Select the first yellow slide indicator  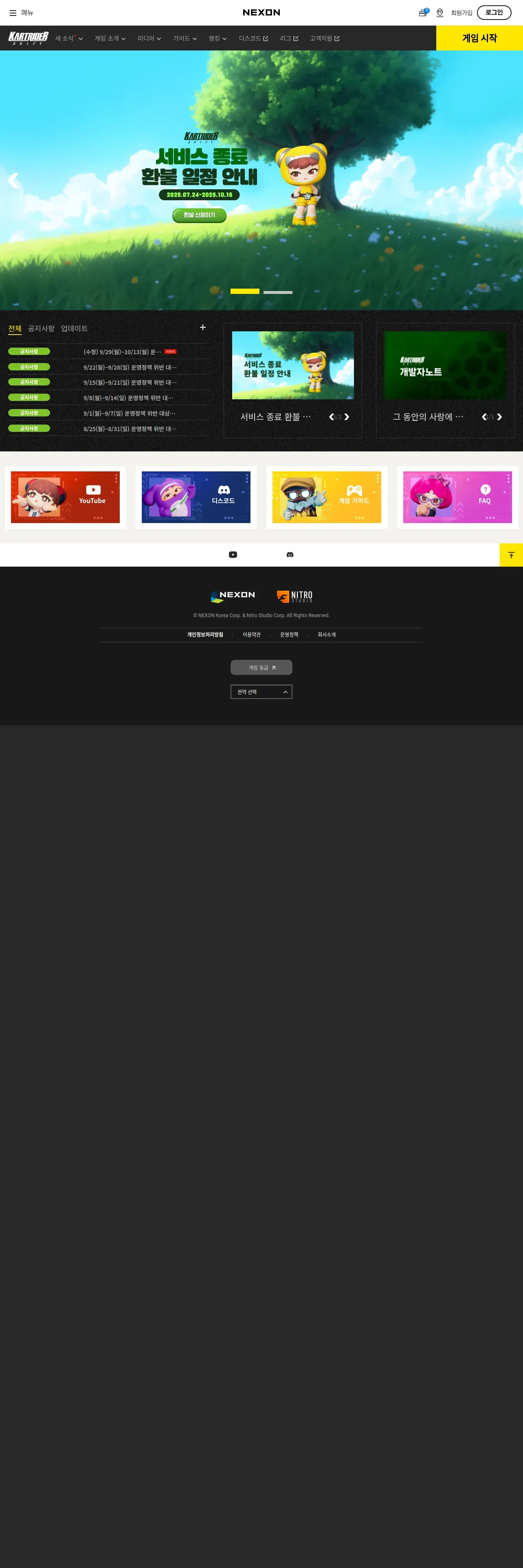tap(245, 291)
